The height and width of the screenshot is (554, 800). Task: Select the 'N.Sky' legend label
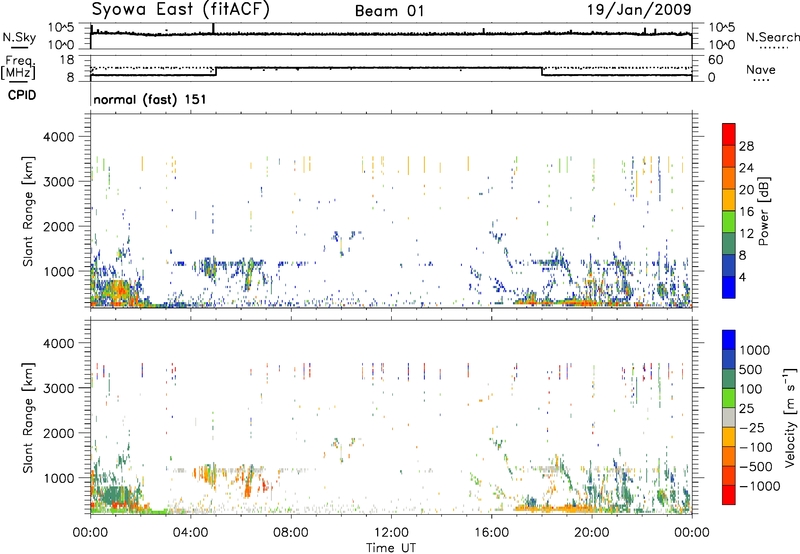click(x=19, y=37)
